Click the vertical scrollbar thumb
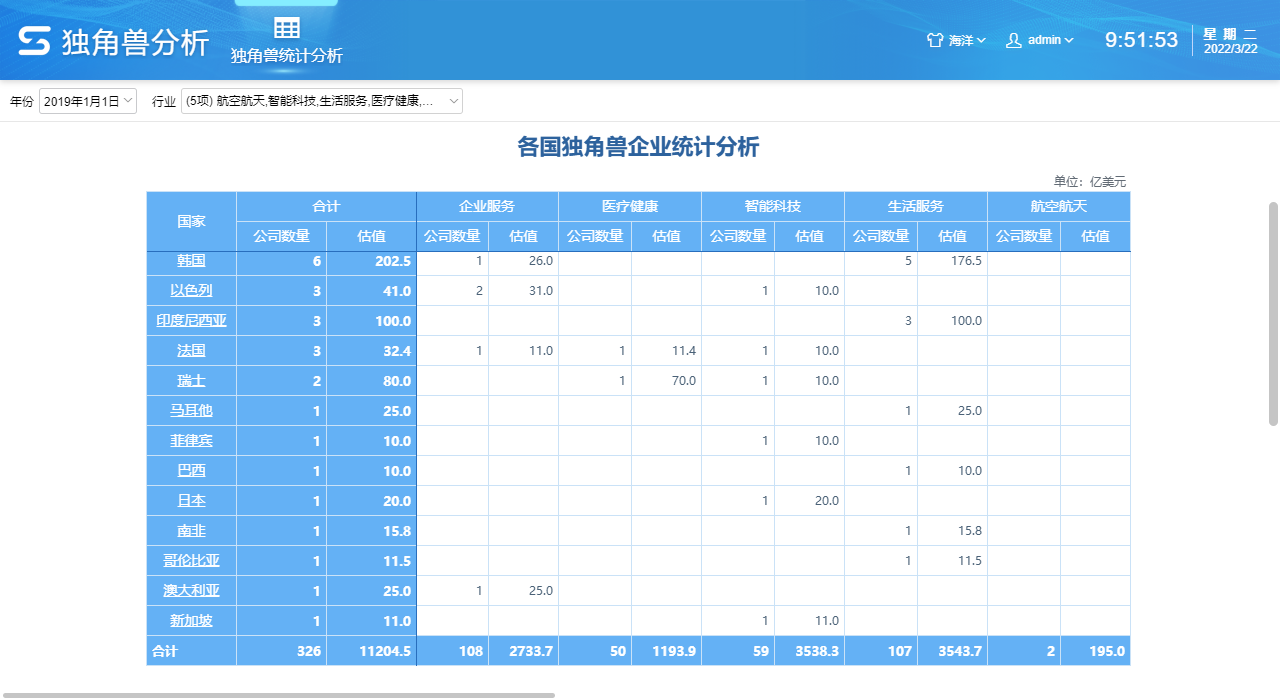This screenshot has width=1280, height=700. click(x=1273, y=313)
